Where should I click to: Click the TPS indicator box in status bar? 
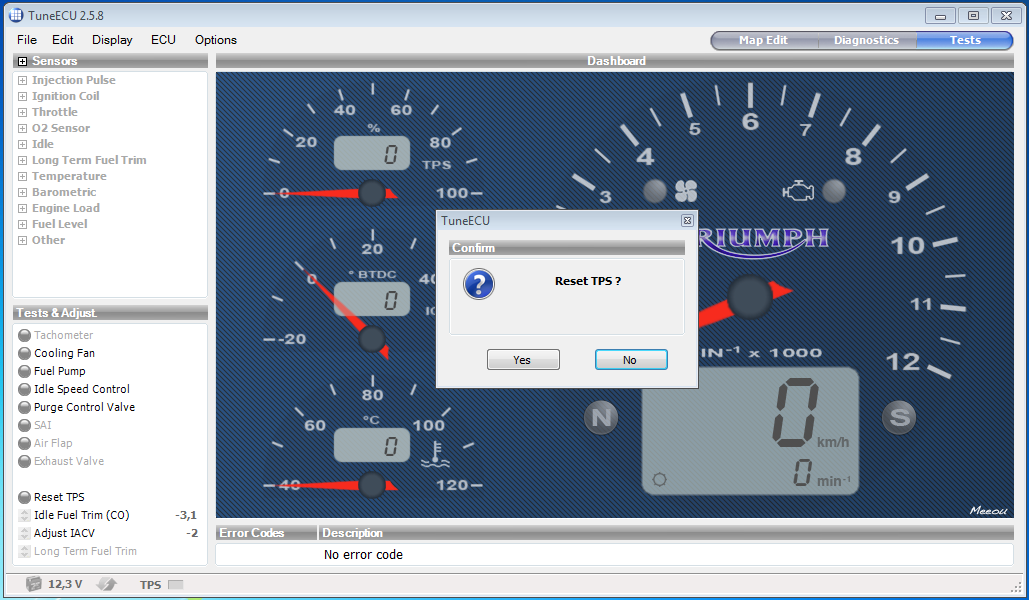(175, 584)
